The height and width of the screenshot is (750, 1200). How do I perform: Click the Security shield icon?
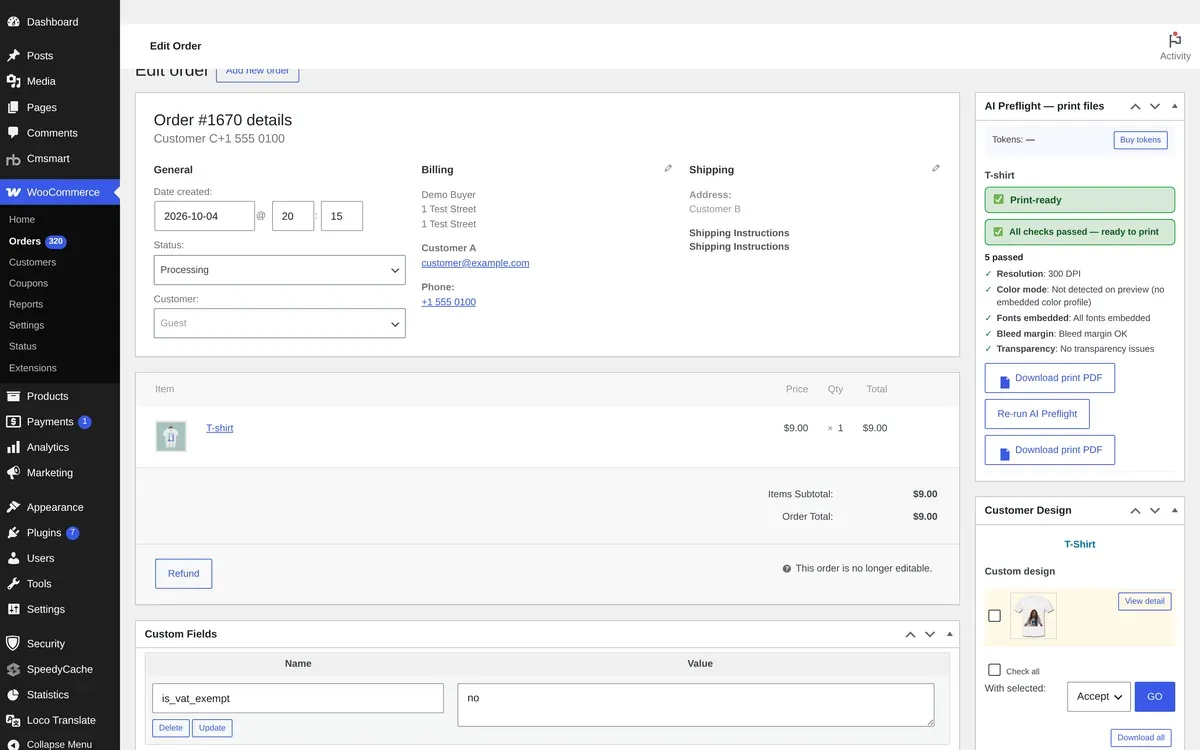[x=13, y=643]
